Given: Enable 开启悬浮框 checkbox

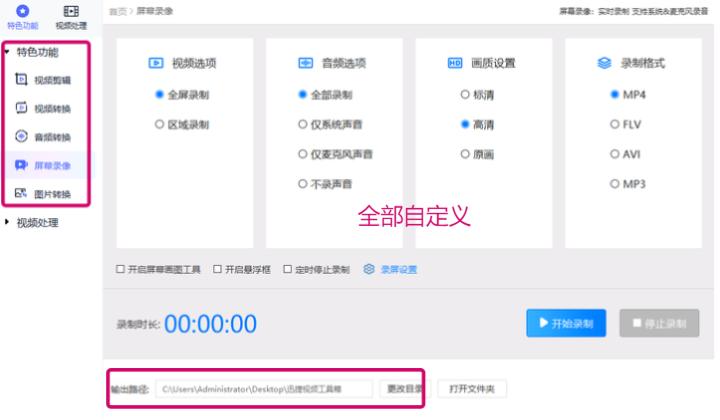Looking at the screenshot, I should (217, 269).
